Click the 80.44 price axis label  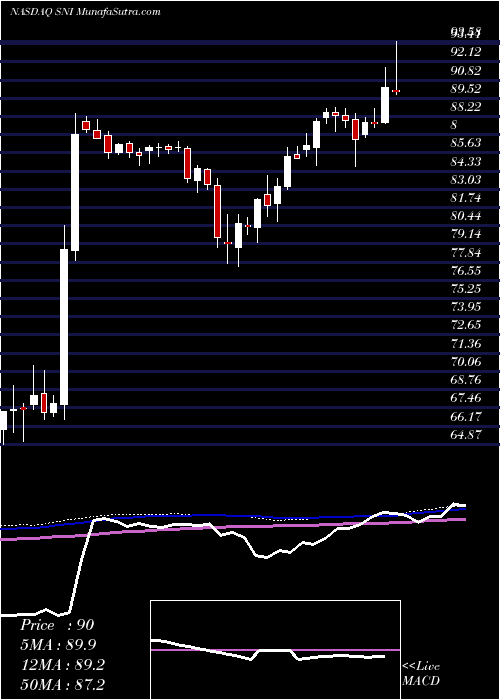[466, 216]
